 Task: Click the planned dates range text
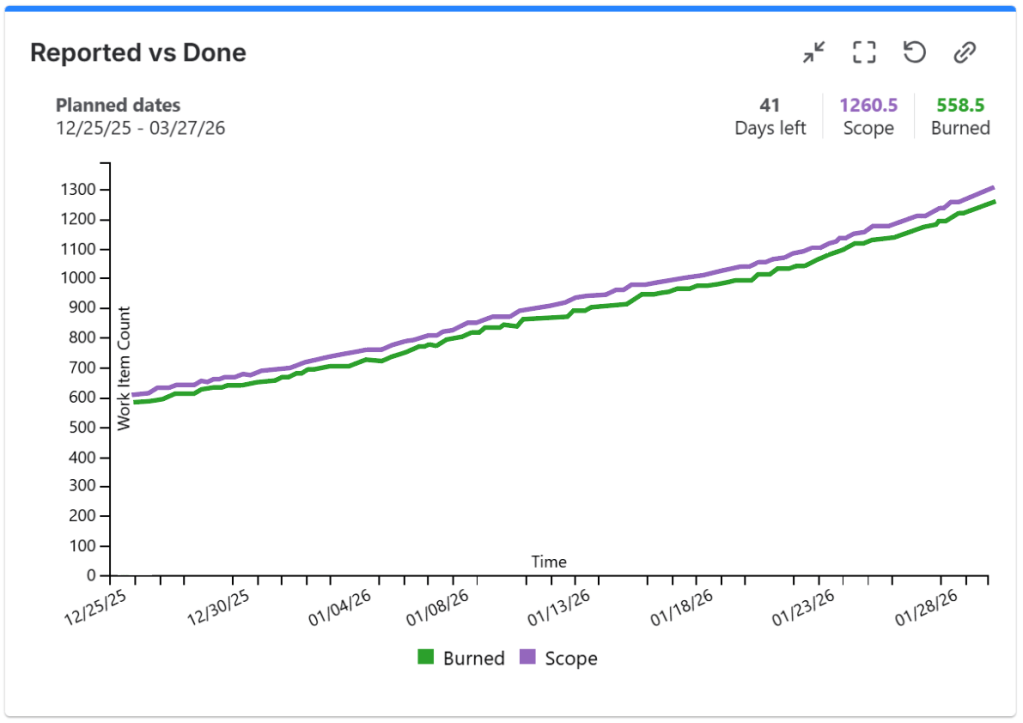click(140, 128)
